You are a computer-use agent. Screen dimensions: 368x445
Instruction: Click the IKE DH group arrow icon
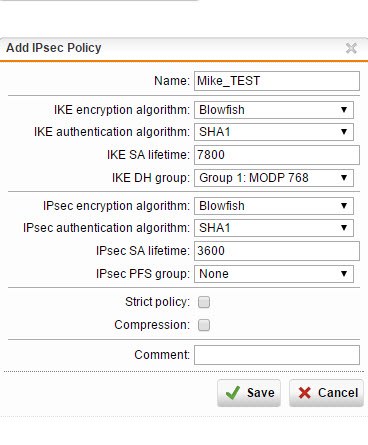tap(344, 178)
